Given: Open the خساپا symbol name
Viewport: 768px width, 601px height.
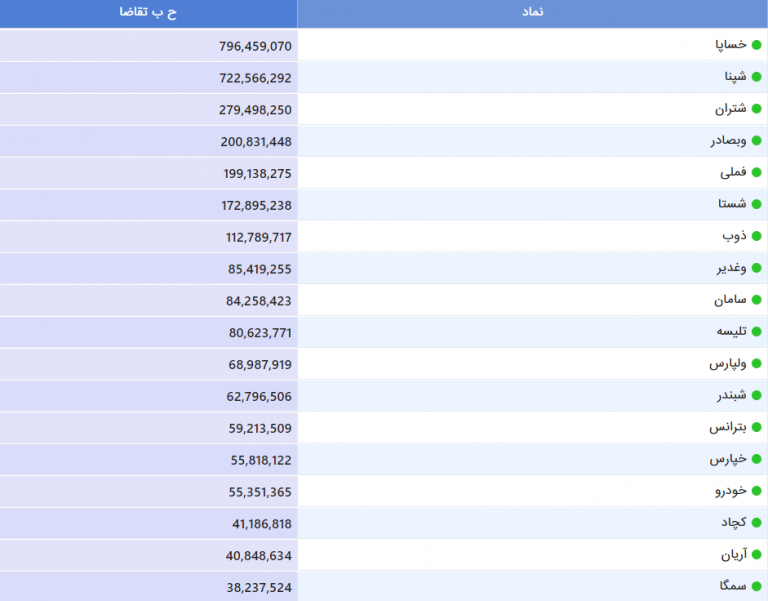Looking at the screenshot, I should (731, 45).
